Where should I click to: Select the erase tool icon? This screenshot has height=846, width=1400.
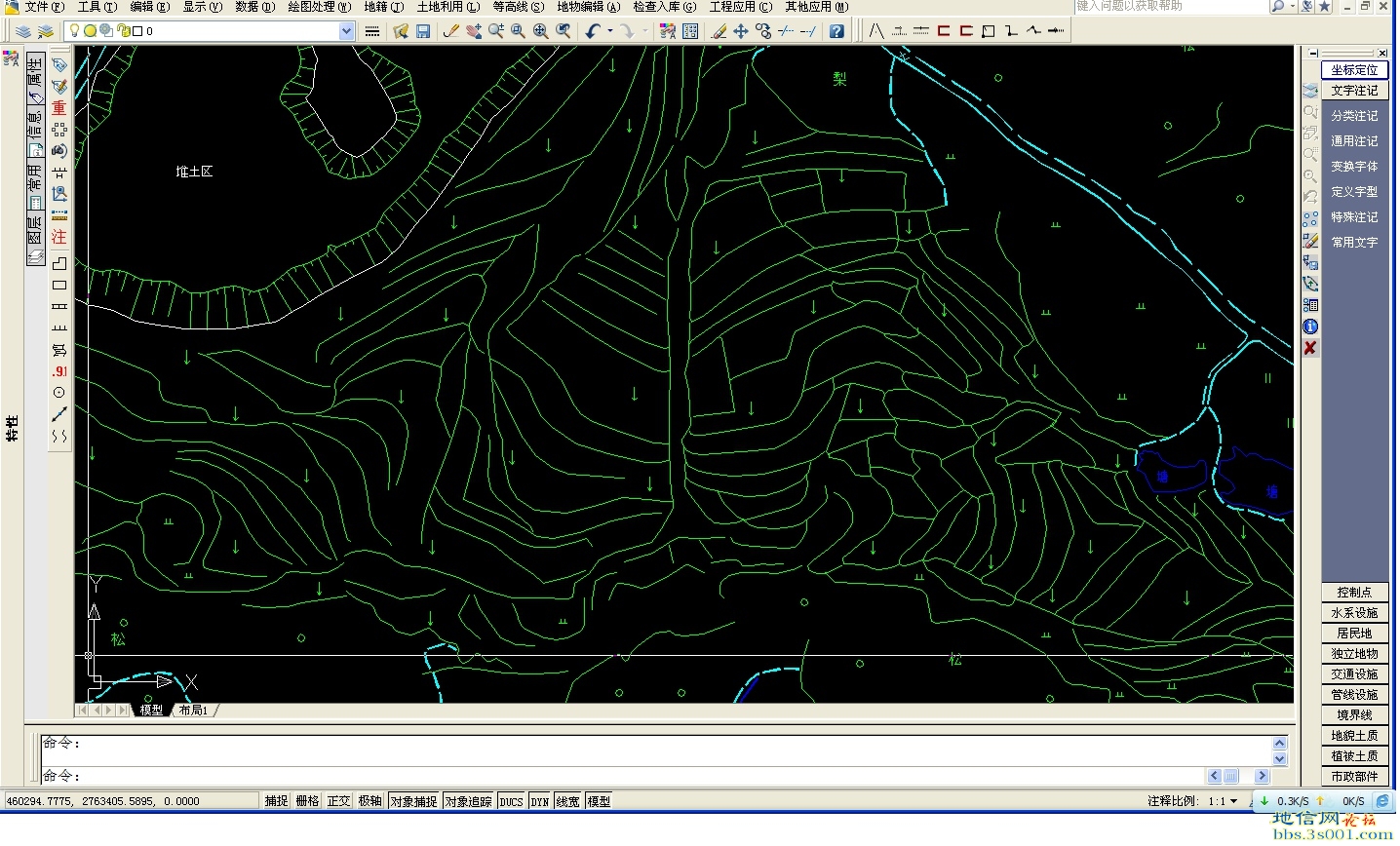pos(719,31)
